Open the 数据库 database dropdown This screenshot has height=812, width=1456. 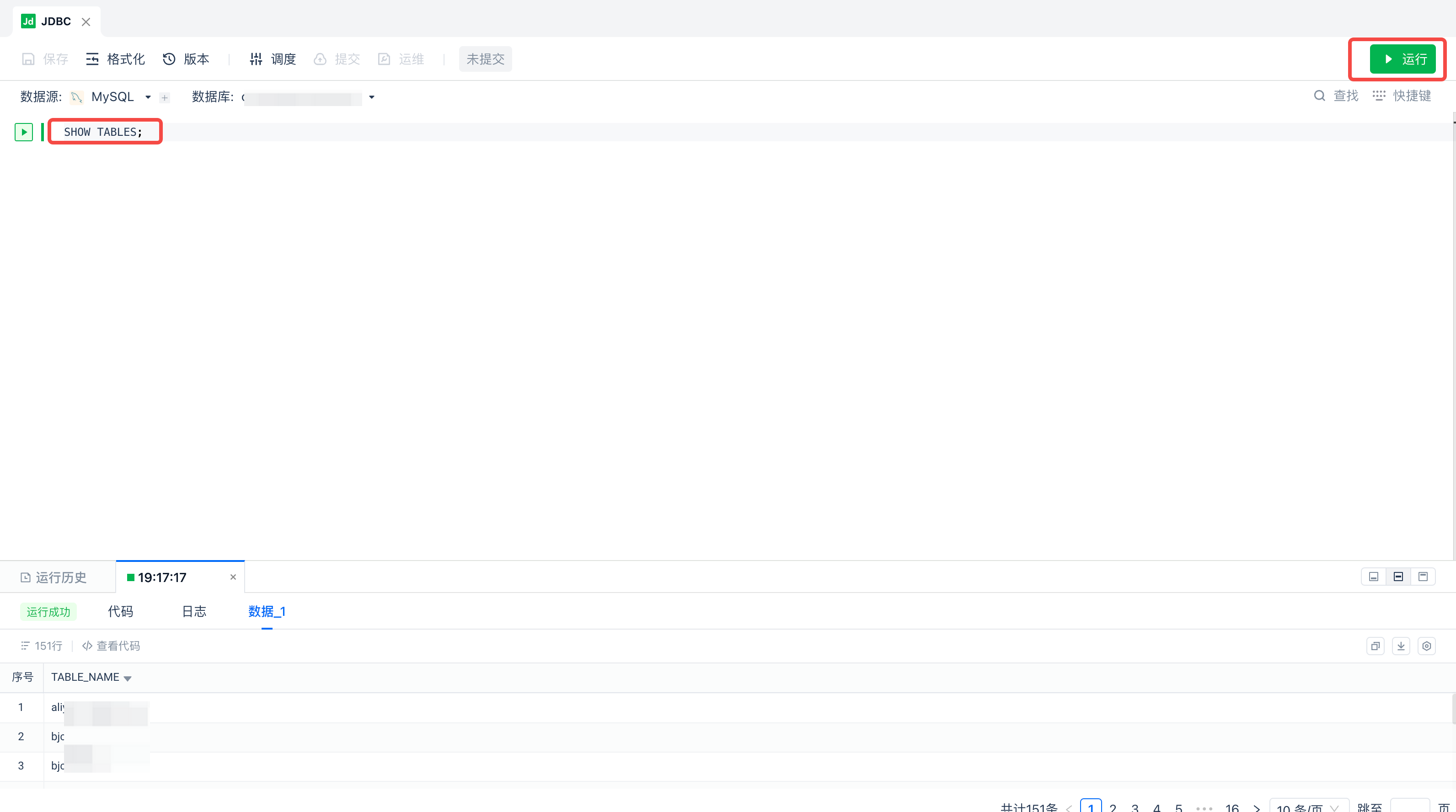[x=371, y=97]
